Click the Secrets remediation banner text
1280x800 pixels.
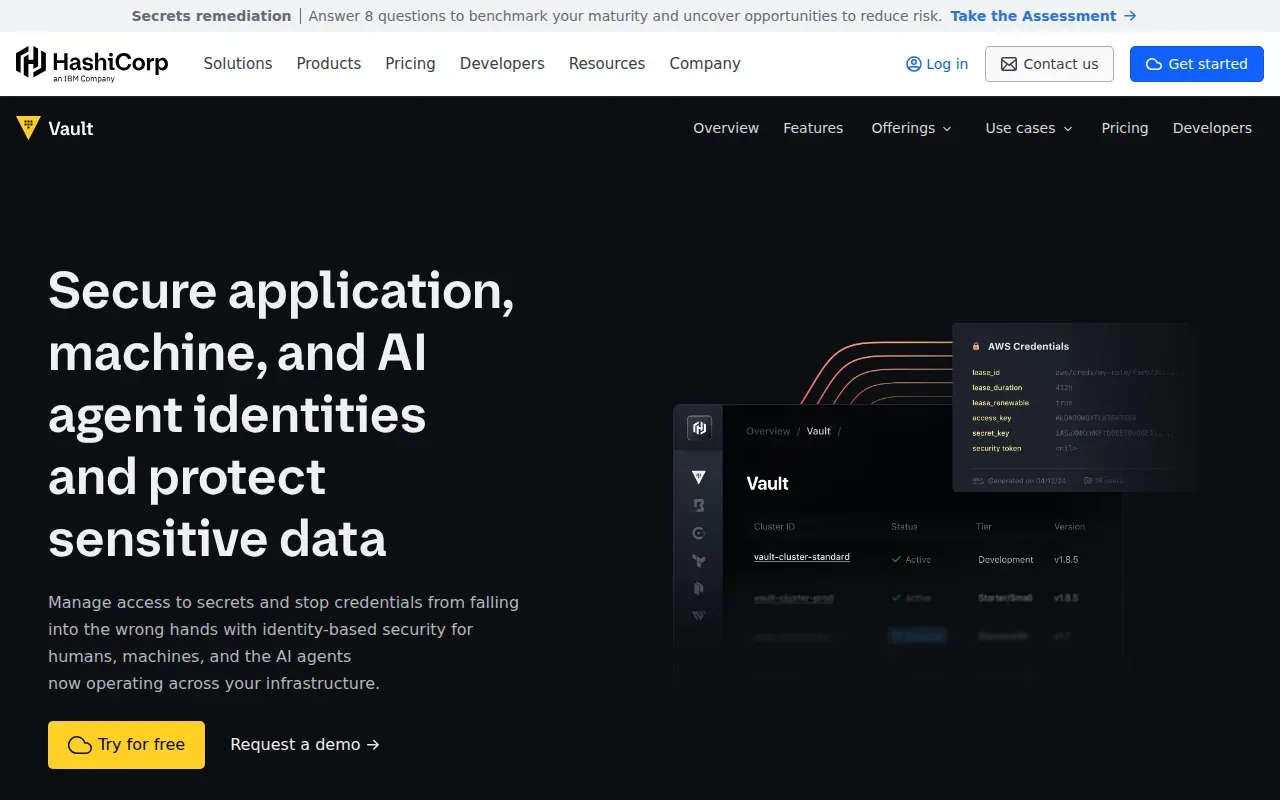tap(211, 16)
